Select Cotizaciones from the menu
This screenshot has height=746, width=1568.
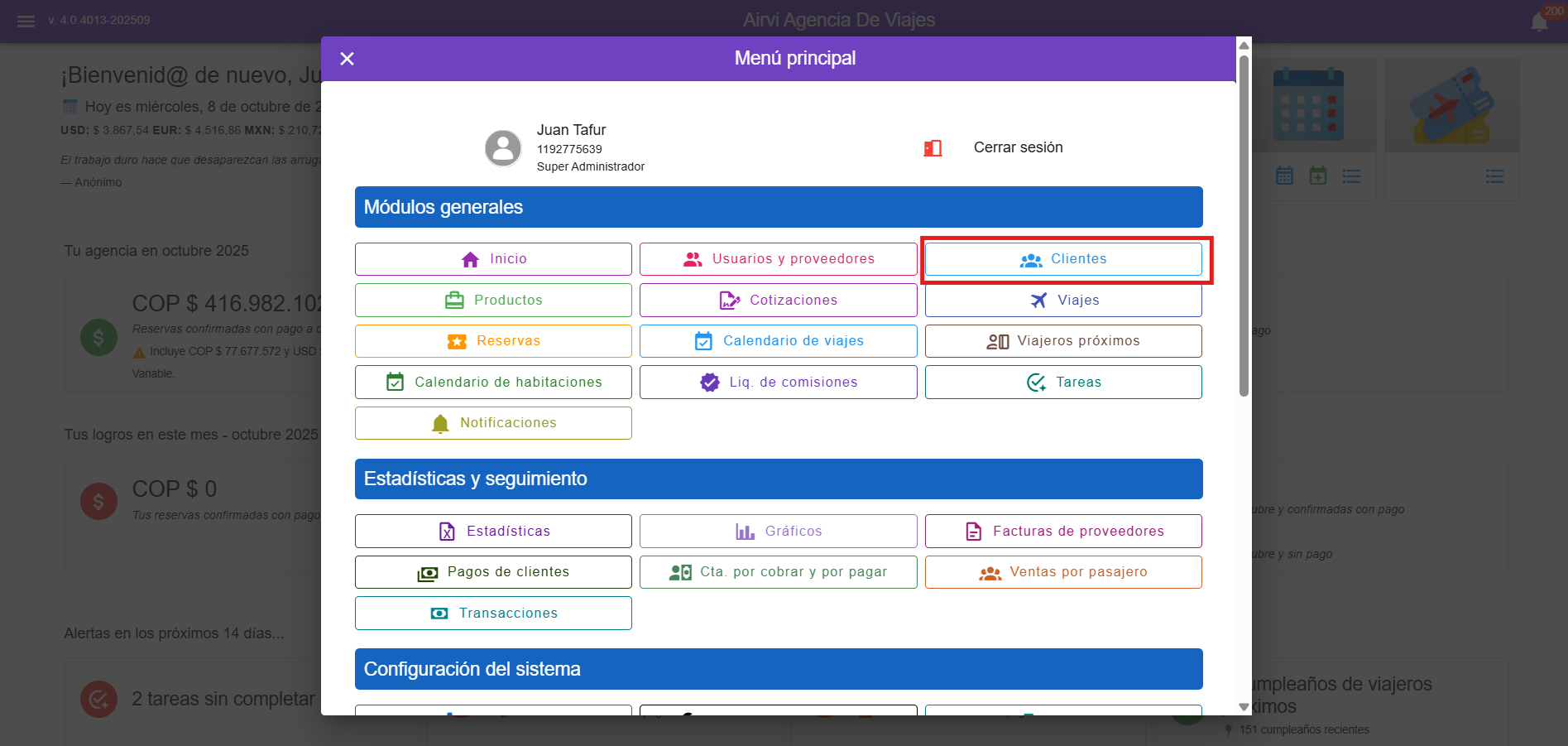point(778,301)
